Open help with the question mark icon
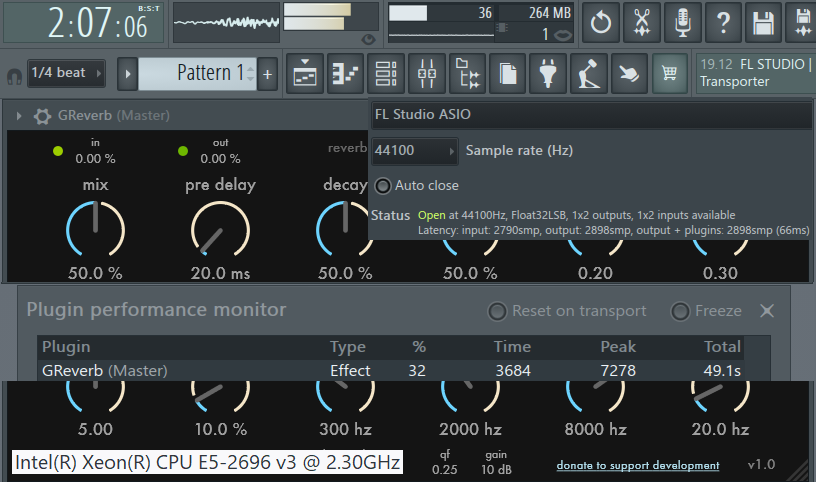The image size is (816, 482). coord(723,22)
